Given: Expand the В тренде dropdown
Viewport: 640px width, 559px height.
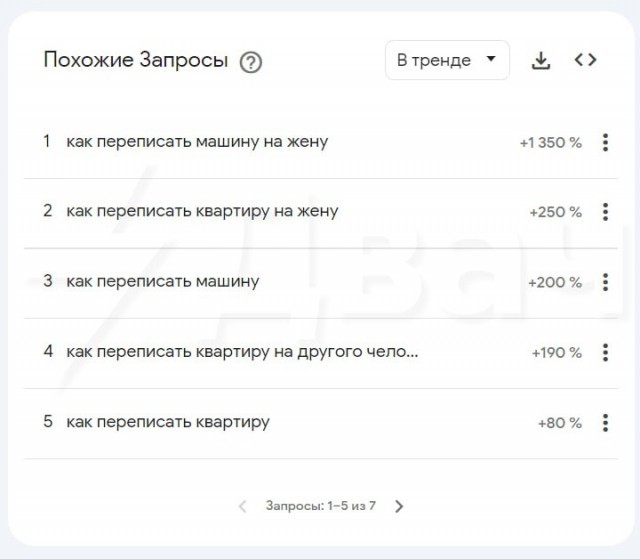Looking at the screenshot, I should click(447, 60).
